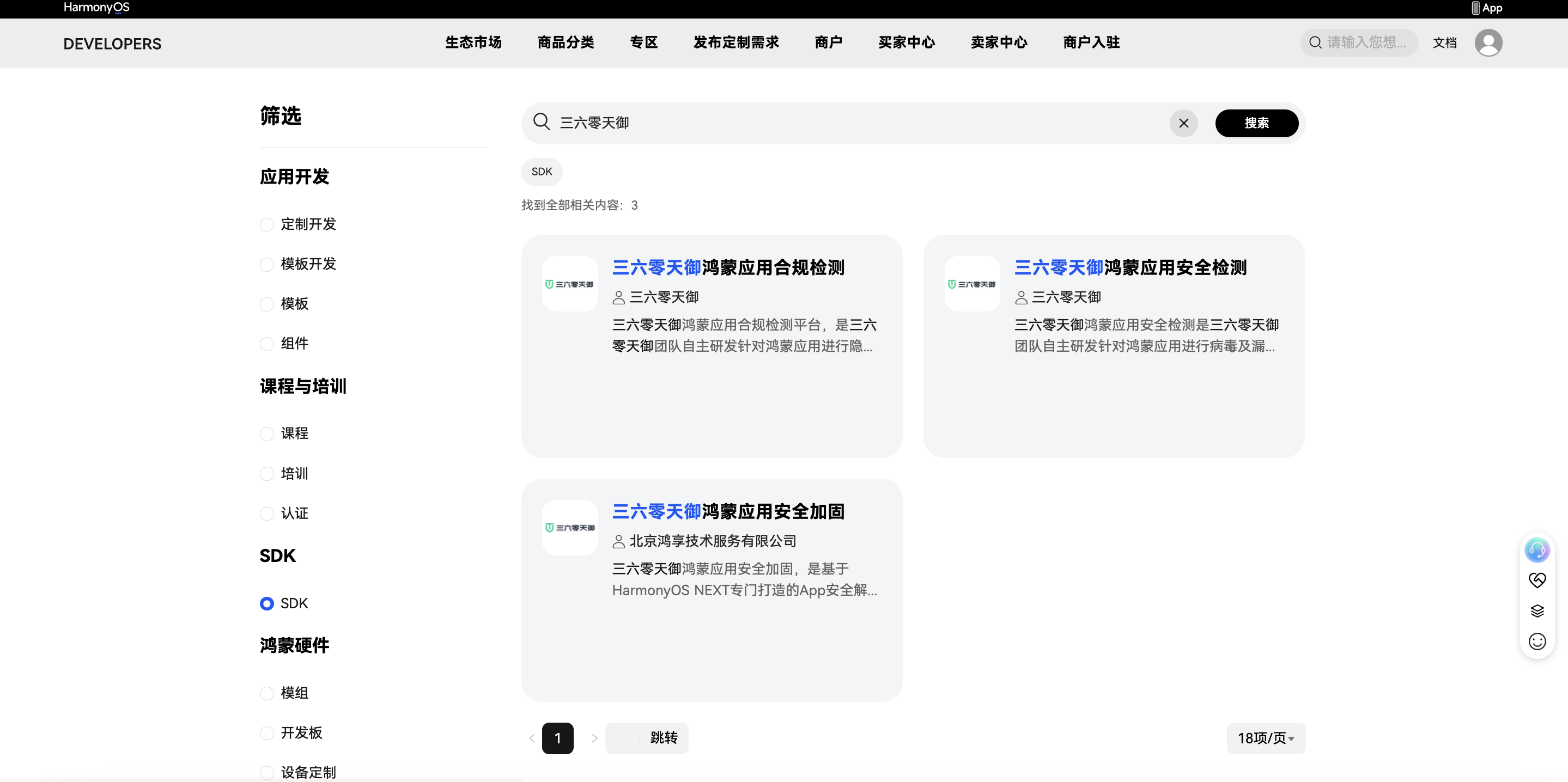Click 安全检测 card logo thumbnail
This screenshot has height=782, width=1568.
pos(972,284)
